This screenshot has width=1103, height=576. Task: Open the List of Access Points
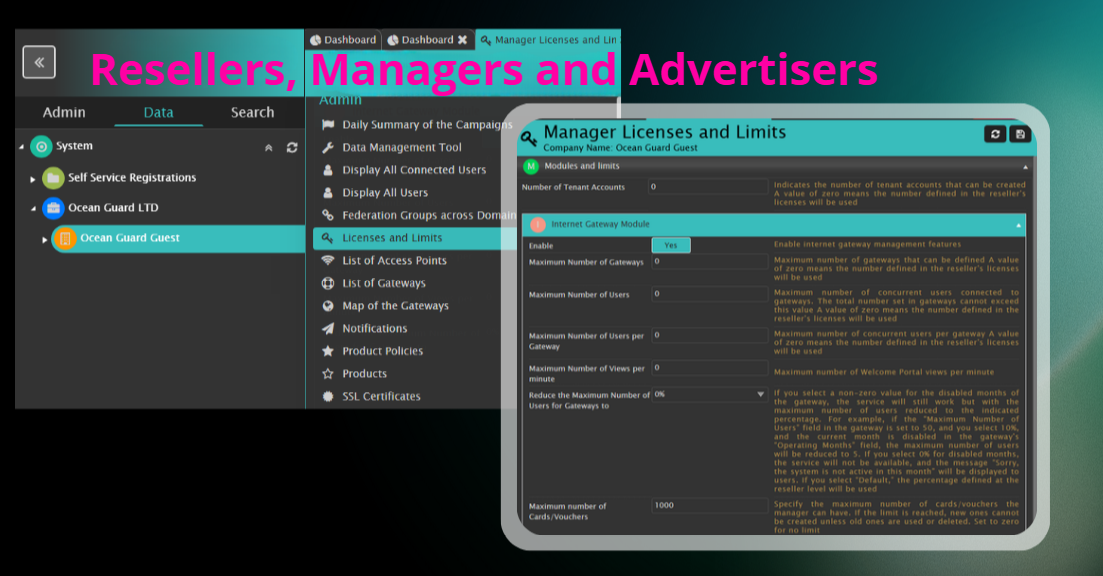click(394, 260)
